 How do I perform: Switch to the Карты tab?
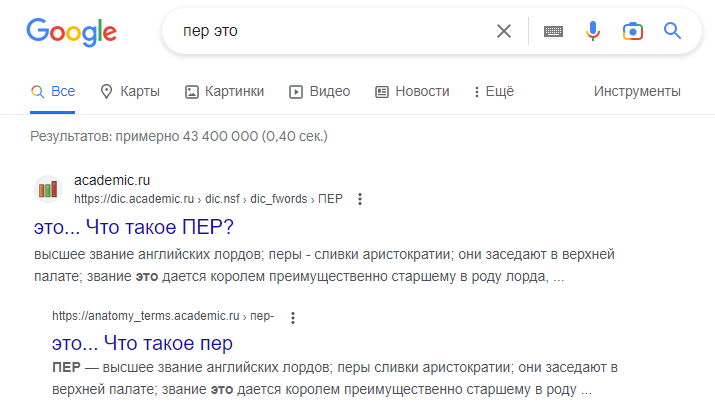click(130, 91)
